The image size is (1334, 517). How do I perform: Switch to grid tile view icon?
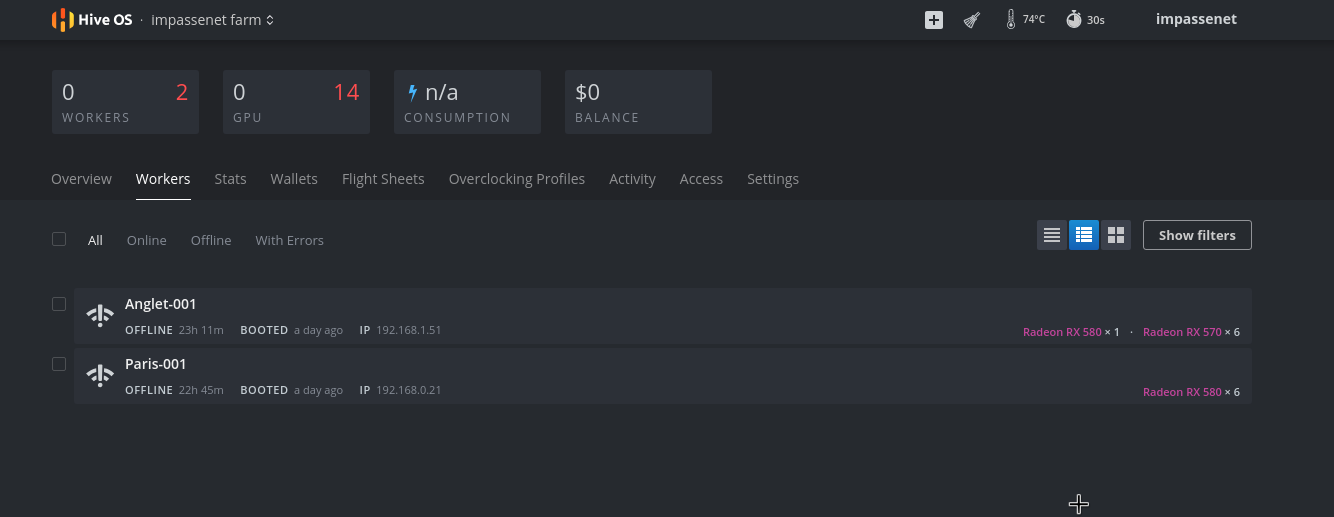(x=1116, y=235)
